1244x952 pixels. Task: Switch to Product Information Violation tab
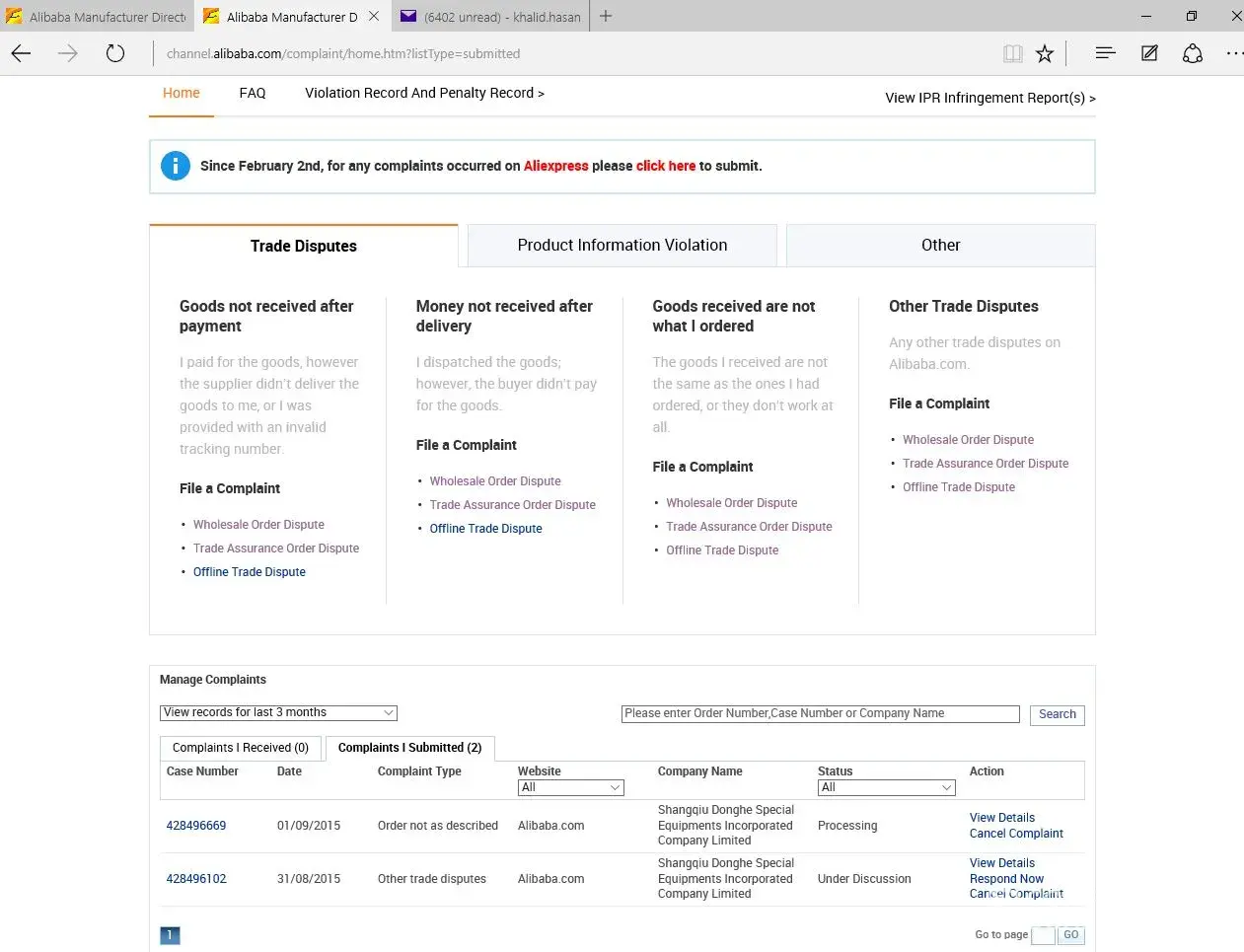click(622, 245)
